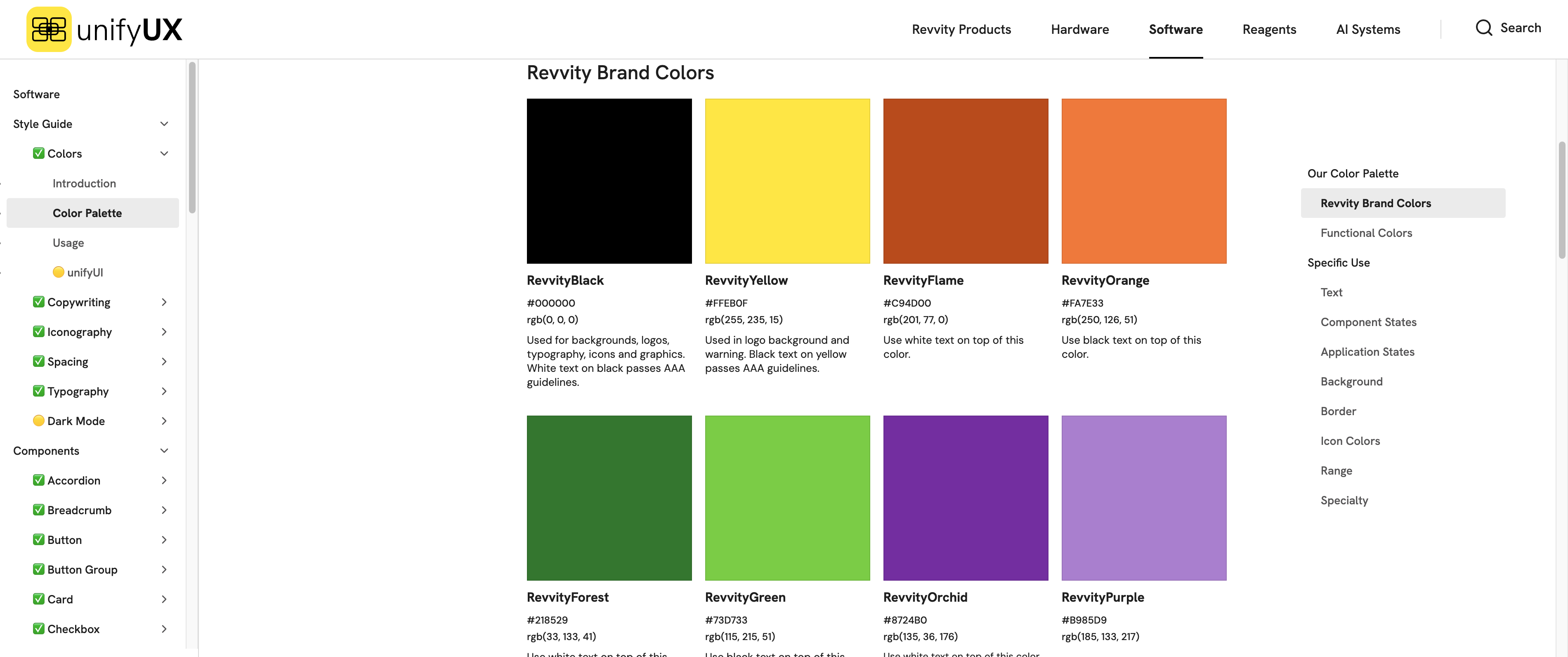The height and width of the screenshot is (657, 1568).
Task: Go to Border in page contents
Action: coord(1338,411)
